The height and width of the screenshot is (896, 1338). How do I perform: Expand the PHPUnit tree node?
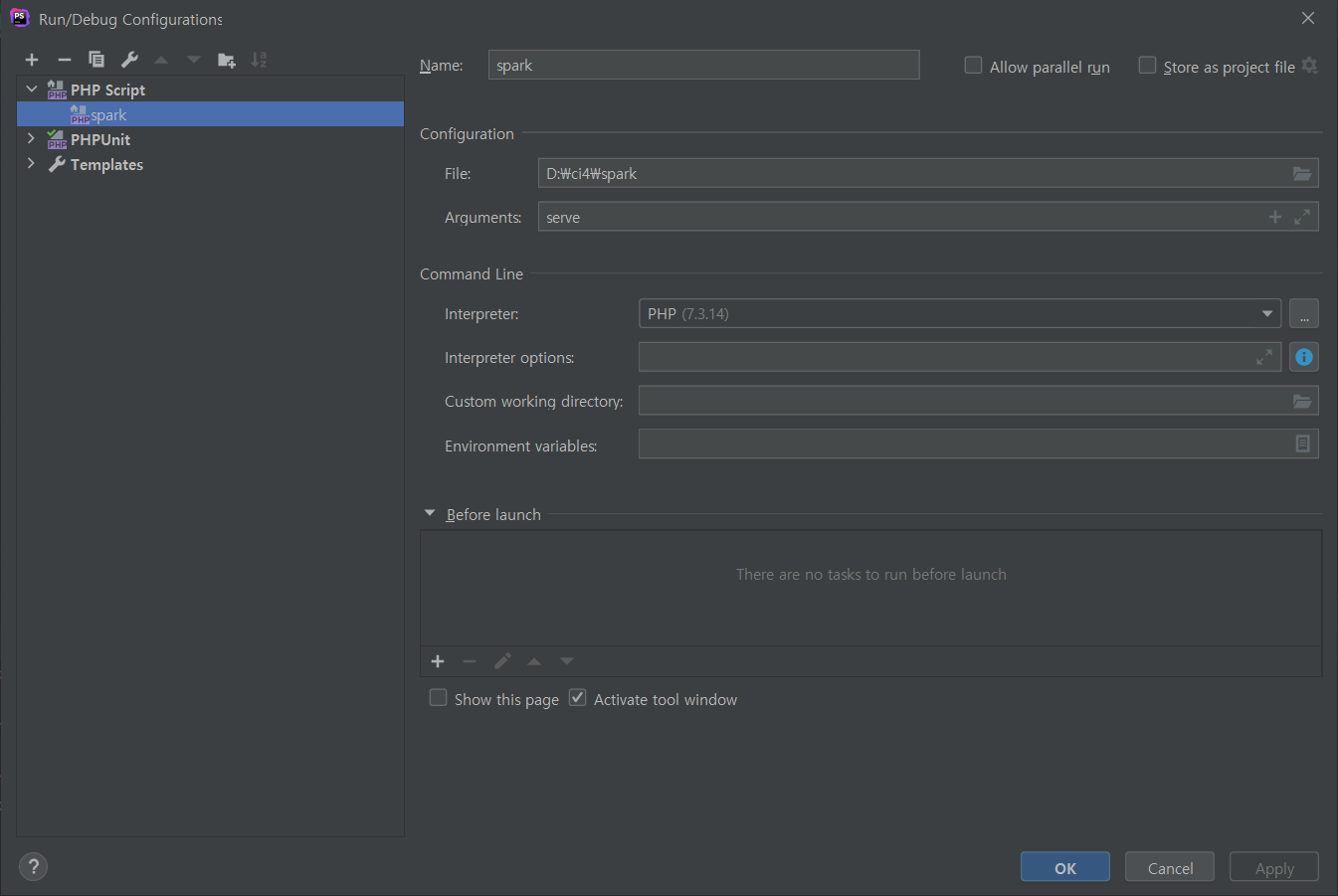(x=31, y=139)
